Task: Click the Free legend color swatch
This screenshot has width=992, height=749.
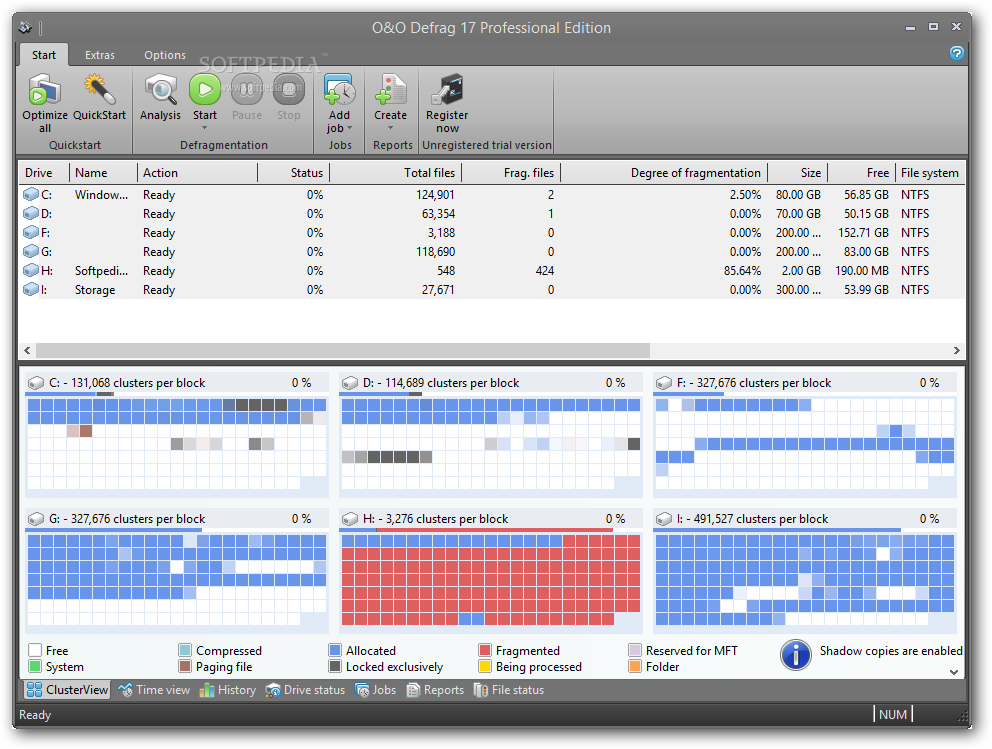Action: (35, 650)
